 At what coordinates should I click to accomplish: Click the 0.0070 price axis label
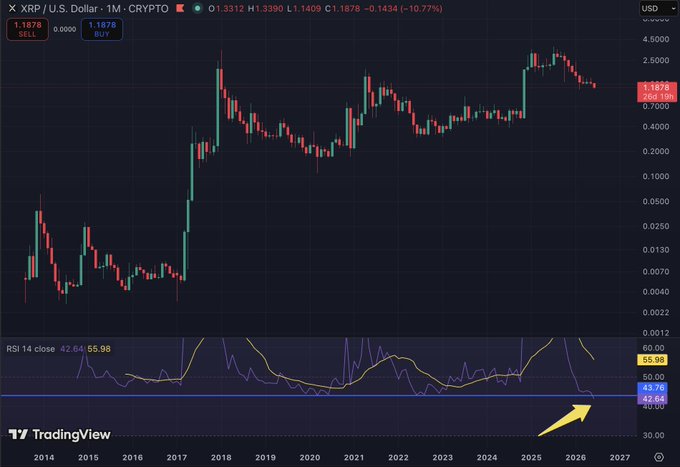point(655,271)
